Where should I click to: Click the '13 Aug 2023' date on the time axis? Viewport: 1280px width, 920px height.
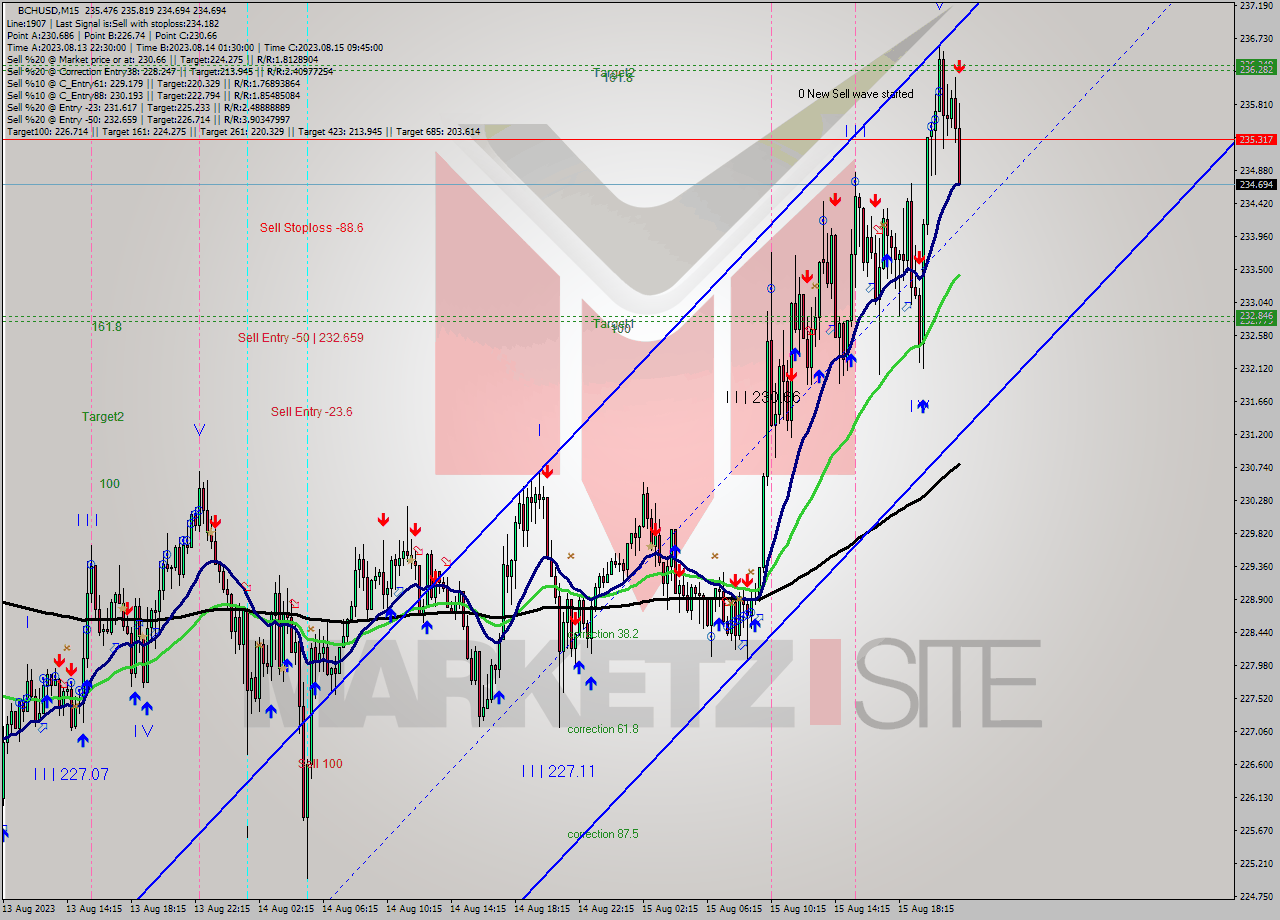pyautogui.click(x=29, y=909)
